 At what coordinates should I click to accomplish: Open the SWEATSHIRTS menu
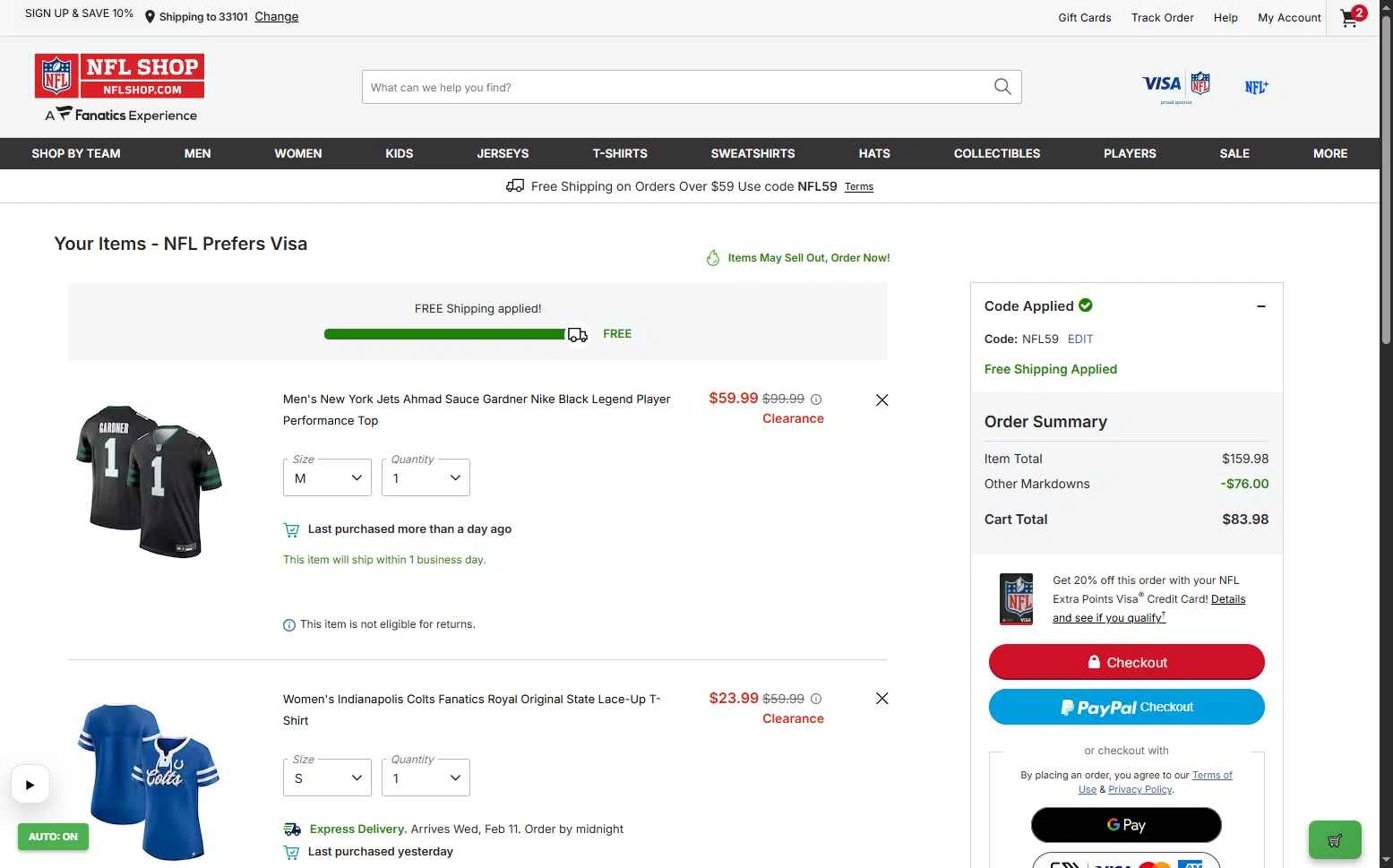coord(752,154)
